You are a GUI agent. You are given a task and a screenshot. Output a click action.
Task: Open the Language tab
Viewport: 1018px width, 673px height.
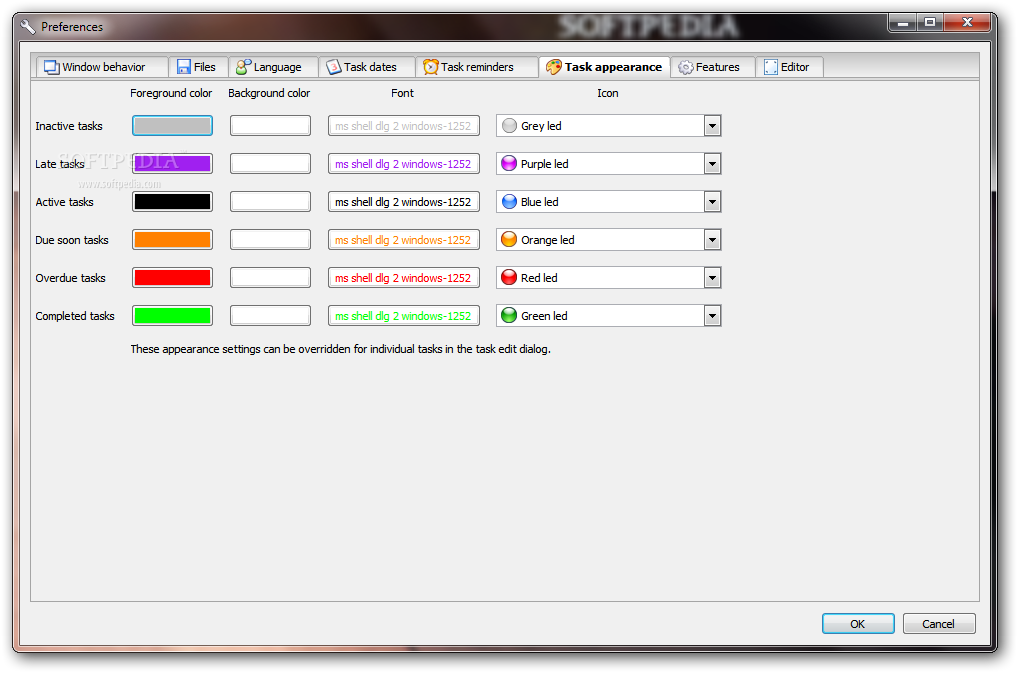(x=273, y=67)
